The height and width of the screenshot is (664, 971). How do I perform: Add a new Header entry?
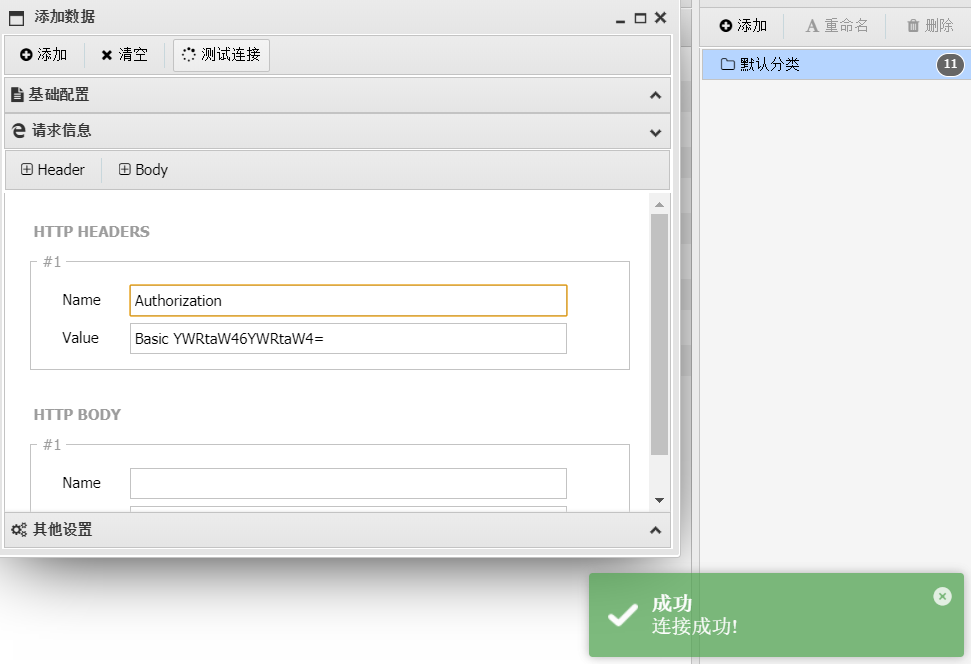(53, 170)
